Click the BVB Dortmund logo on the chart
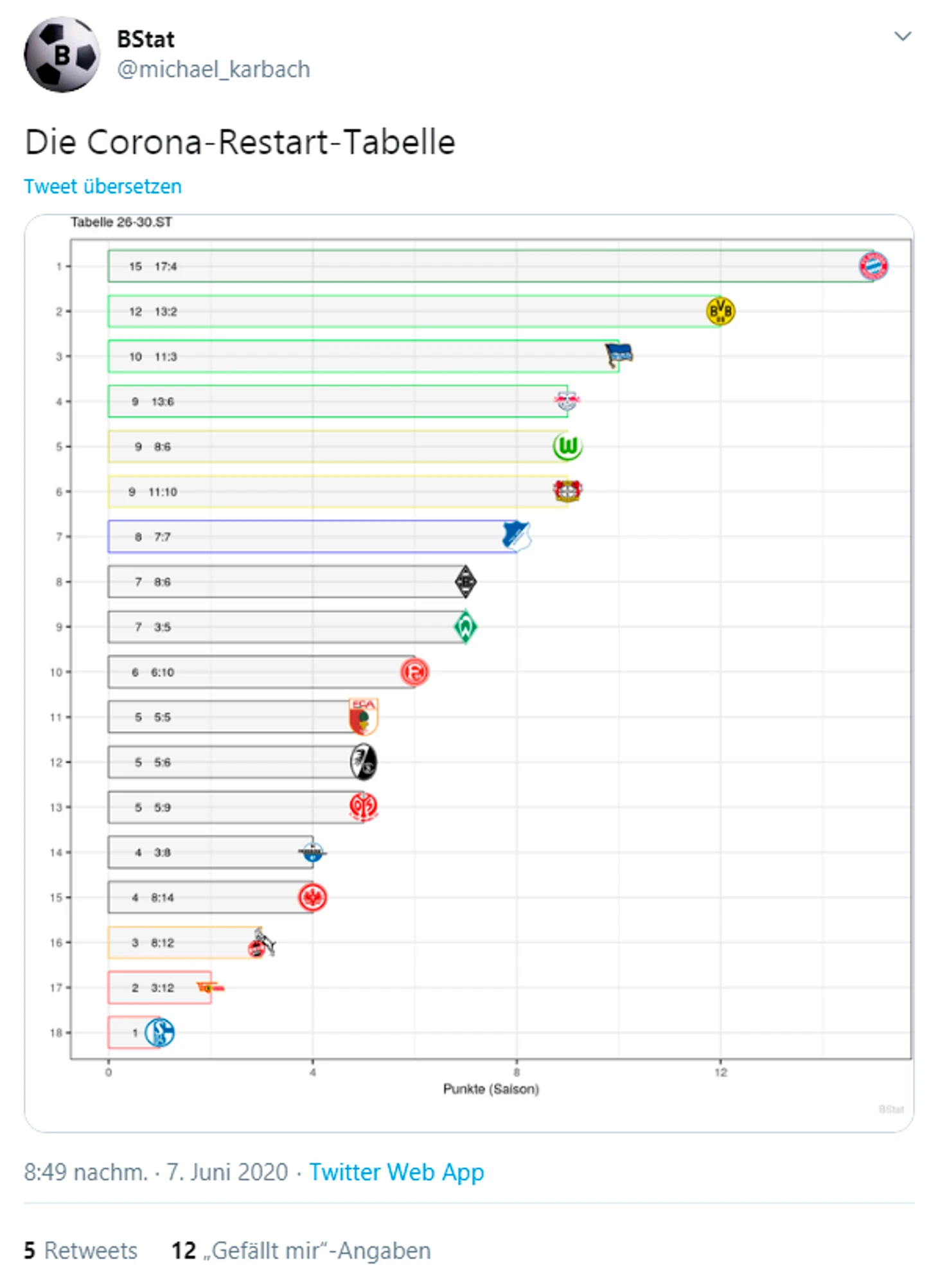 (x=720, y=311)
